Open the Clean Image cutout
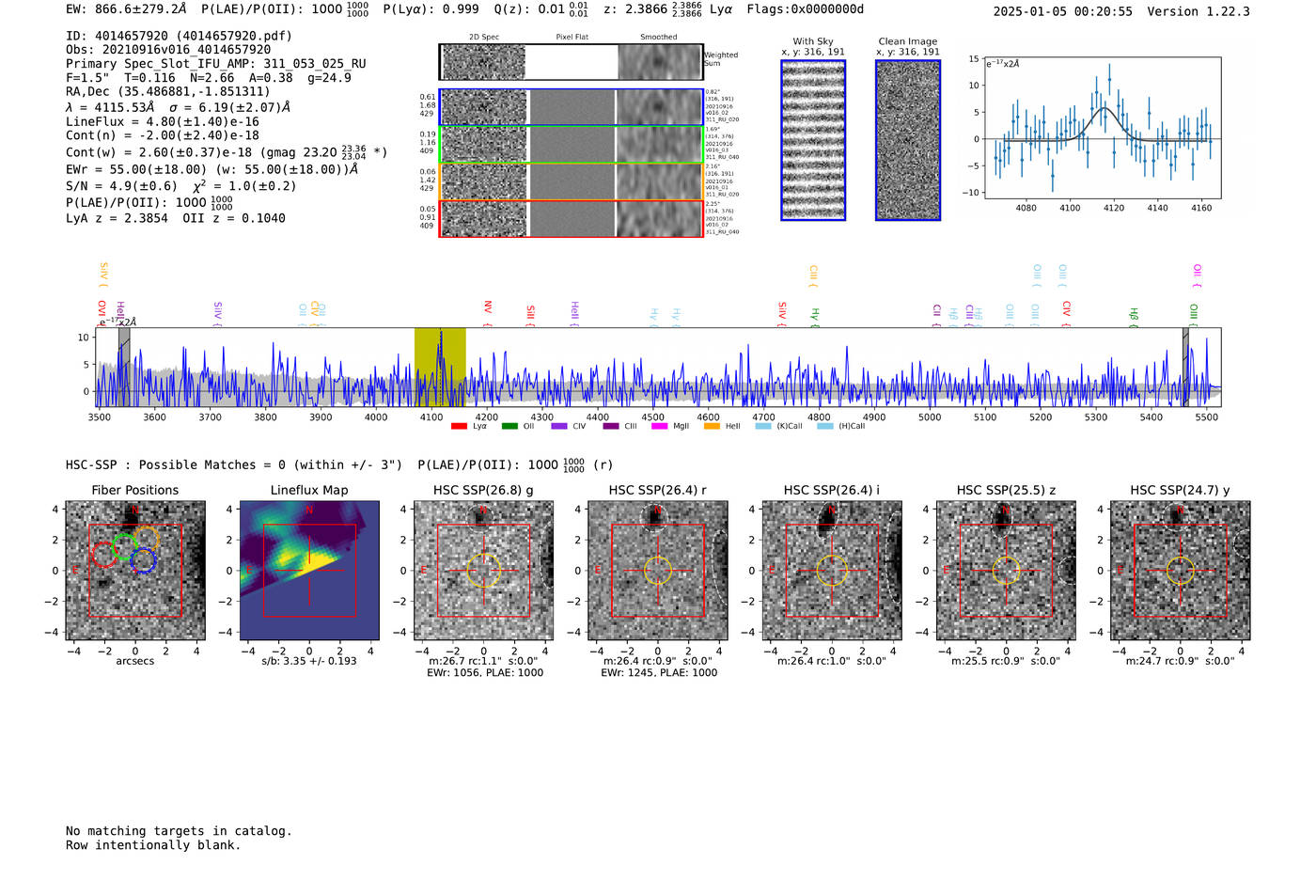 tap(908, 140)
